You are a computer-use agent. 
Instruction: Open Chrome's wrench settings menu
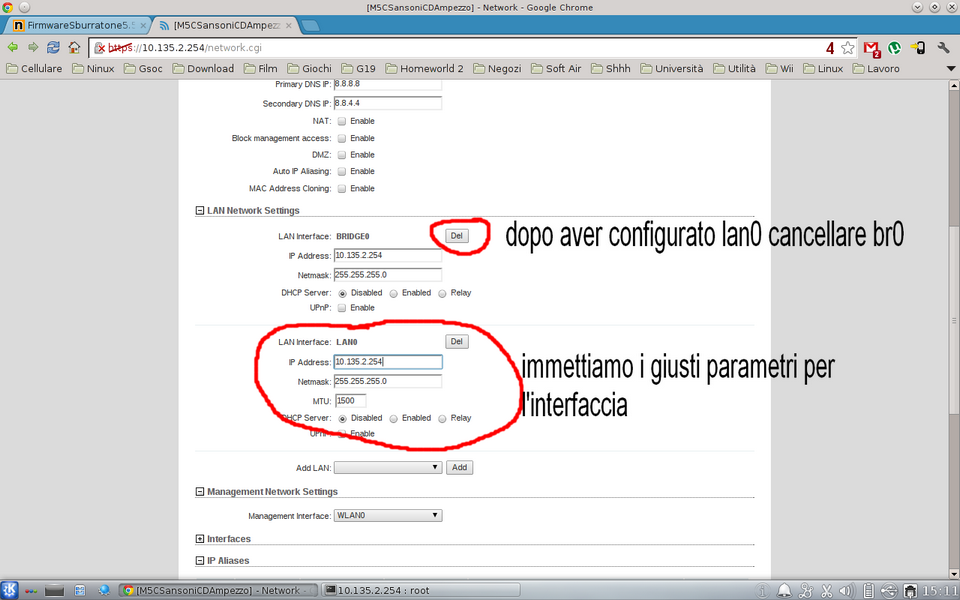tap(940, 47)
